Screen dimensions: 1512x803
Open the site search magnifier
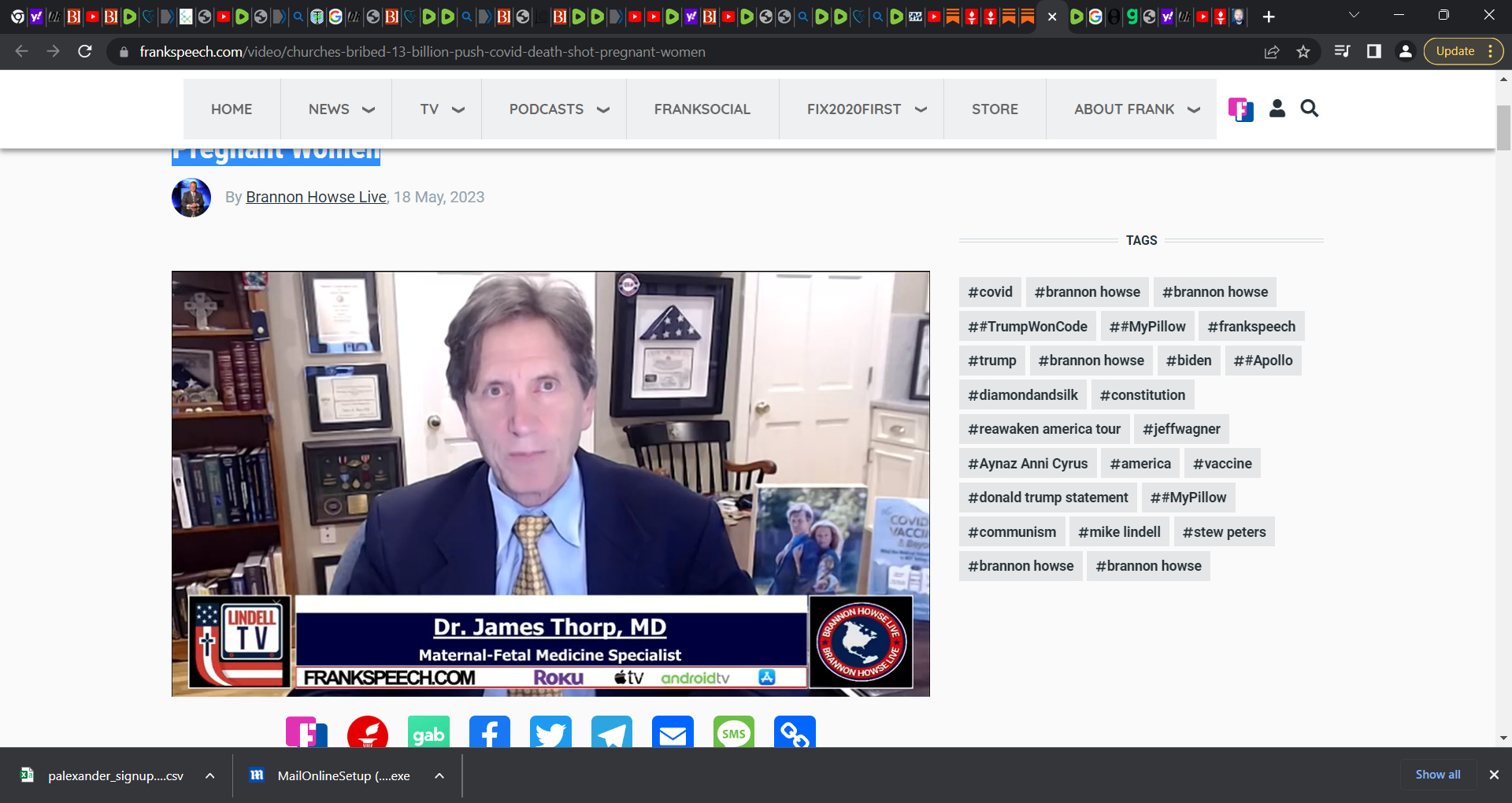pos(1310,109)
